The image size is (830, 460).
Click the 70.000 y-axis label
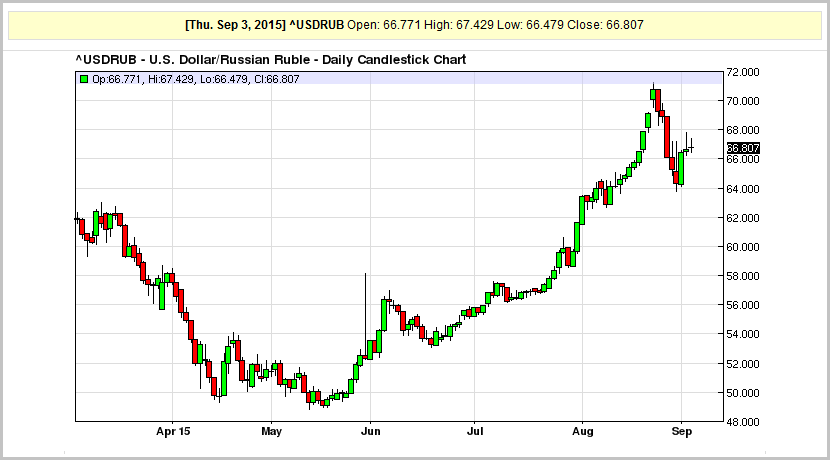[x=743, y=101]
